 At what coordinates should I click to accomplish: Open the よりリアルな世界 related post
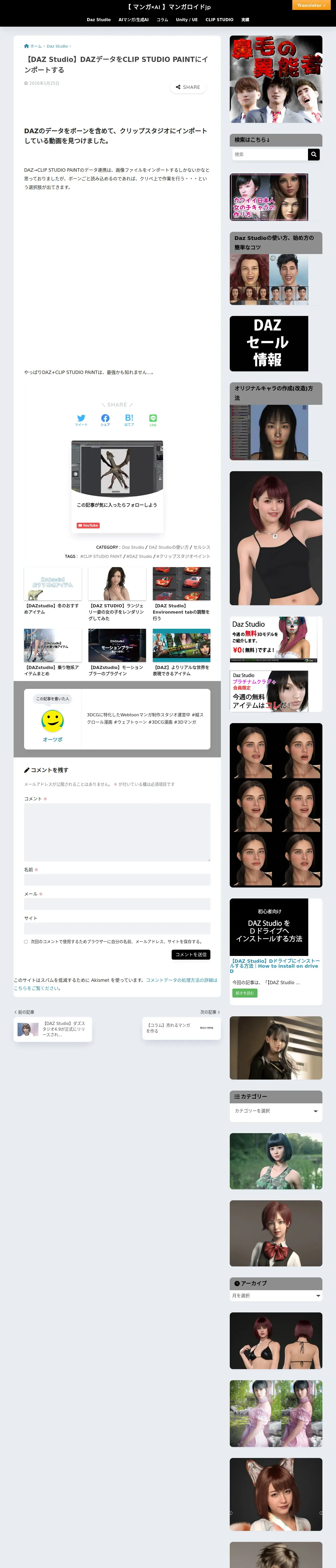point(181,653)
